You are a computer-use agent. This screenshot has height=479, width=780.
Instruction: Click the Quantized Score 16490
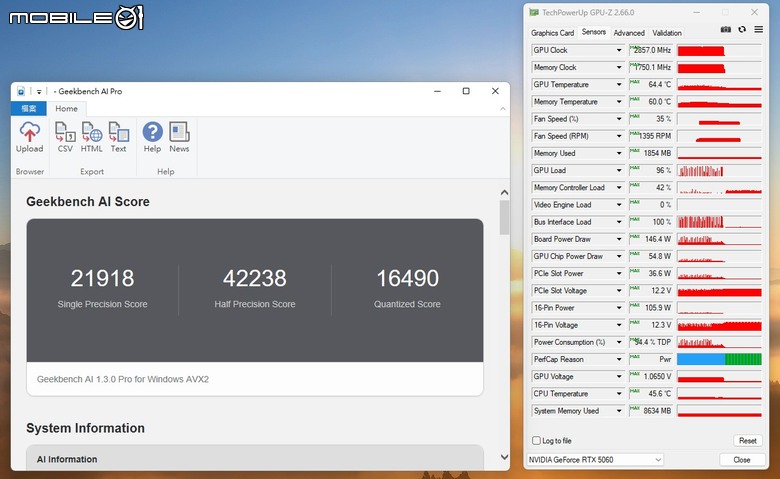pos(407,278)
